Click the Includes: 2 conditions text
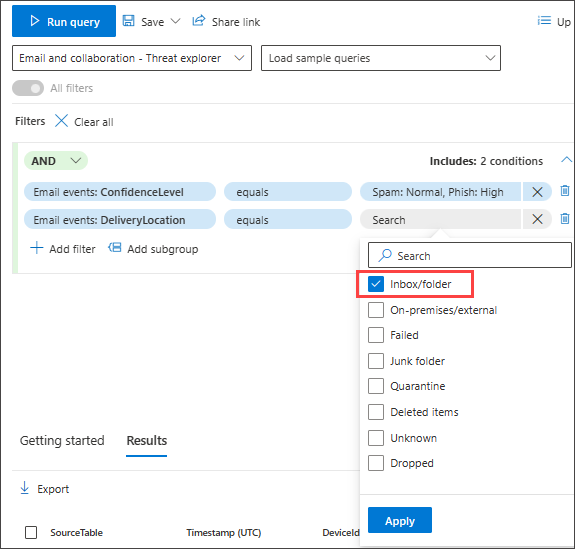The width and height of the screenshot is (575, 549). point(486,161)
